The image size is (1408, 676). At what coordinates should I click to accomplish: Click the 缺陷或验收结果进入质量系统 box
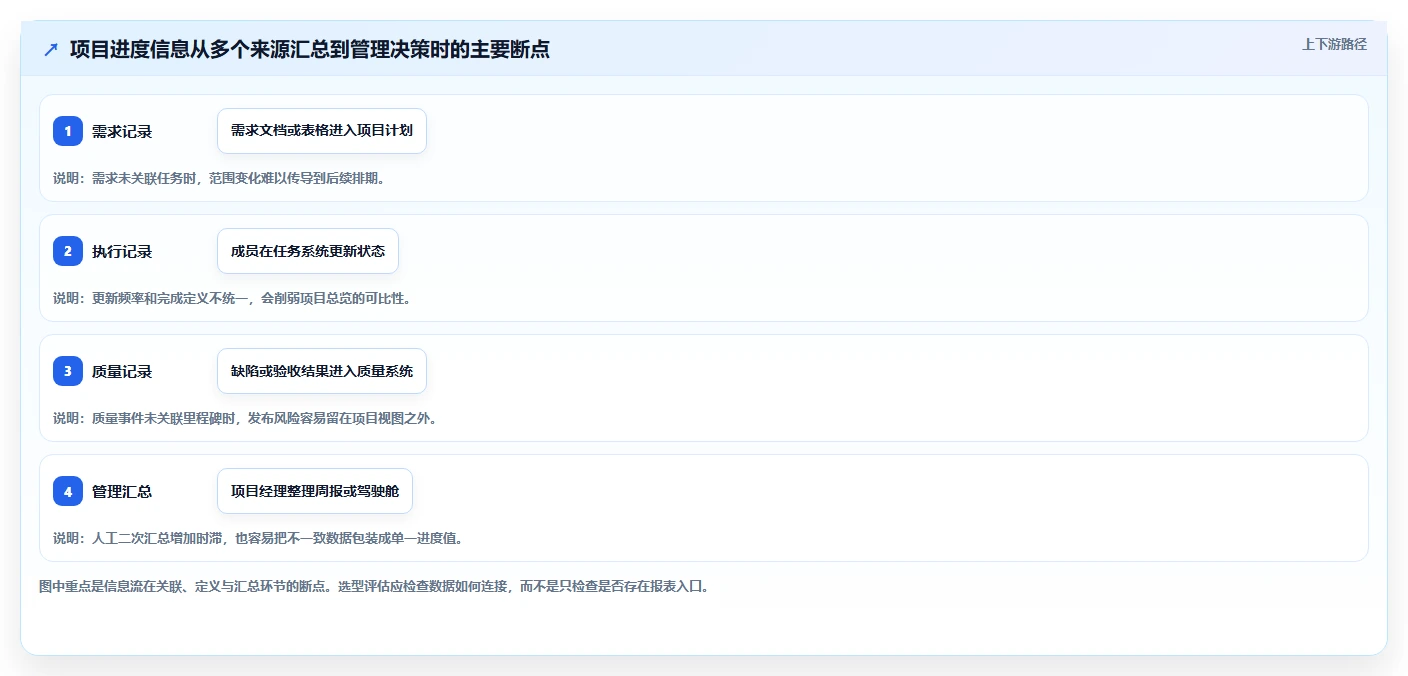pyautogui.click(x=322, y=371)
